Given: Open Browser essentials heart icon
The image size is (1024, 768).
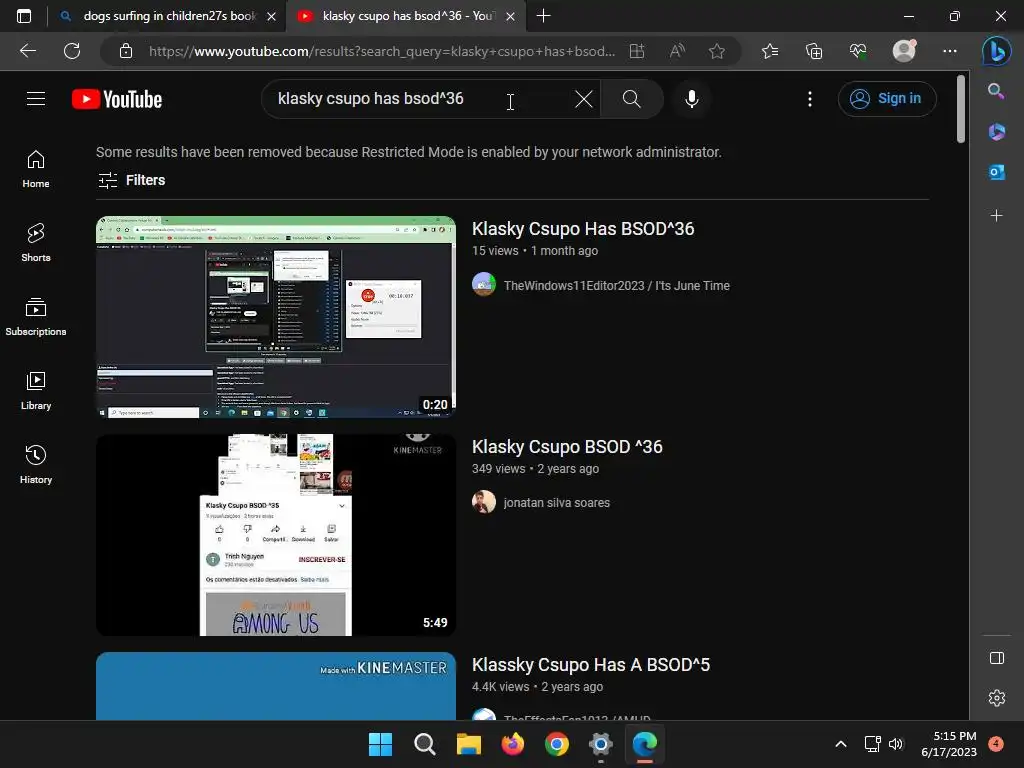Looking at the screenshot, I should [858, 51].
